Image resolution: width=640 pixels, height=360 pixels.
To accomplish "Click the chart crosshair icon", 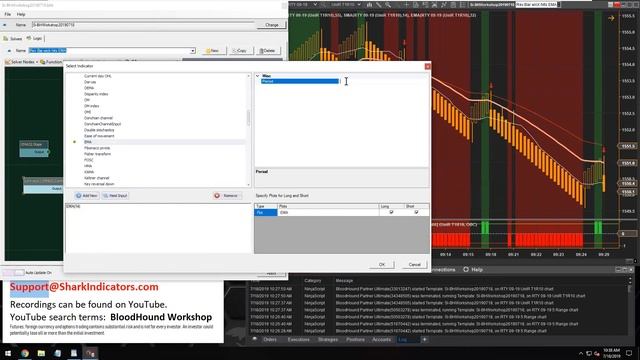I will point(406,4).
